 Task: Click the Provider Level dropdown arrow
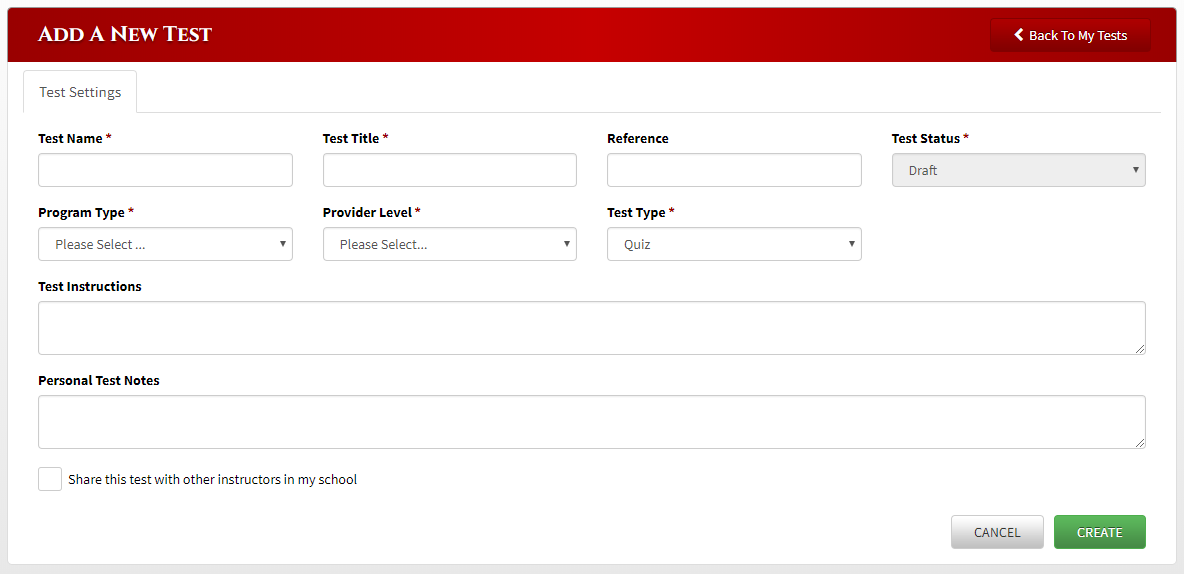click(x=566, y=243)
